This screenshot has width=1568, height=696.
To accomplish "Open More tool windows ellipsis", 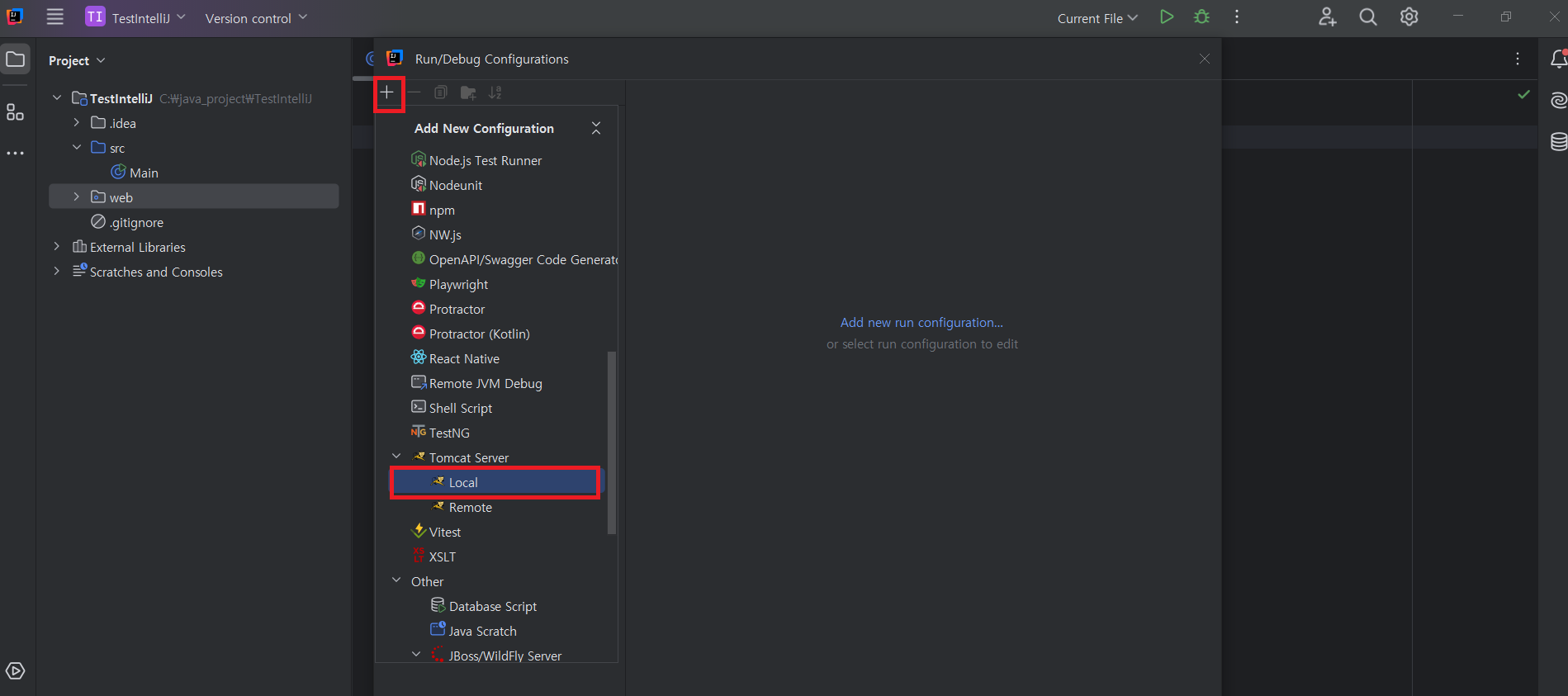I will click(16, 154).
